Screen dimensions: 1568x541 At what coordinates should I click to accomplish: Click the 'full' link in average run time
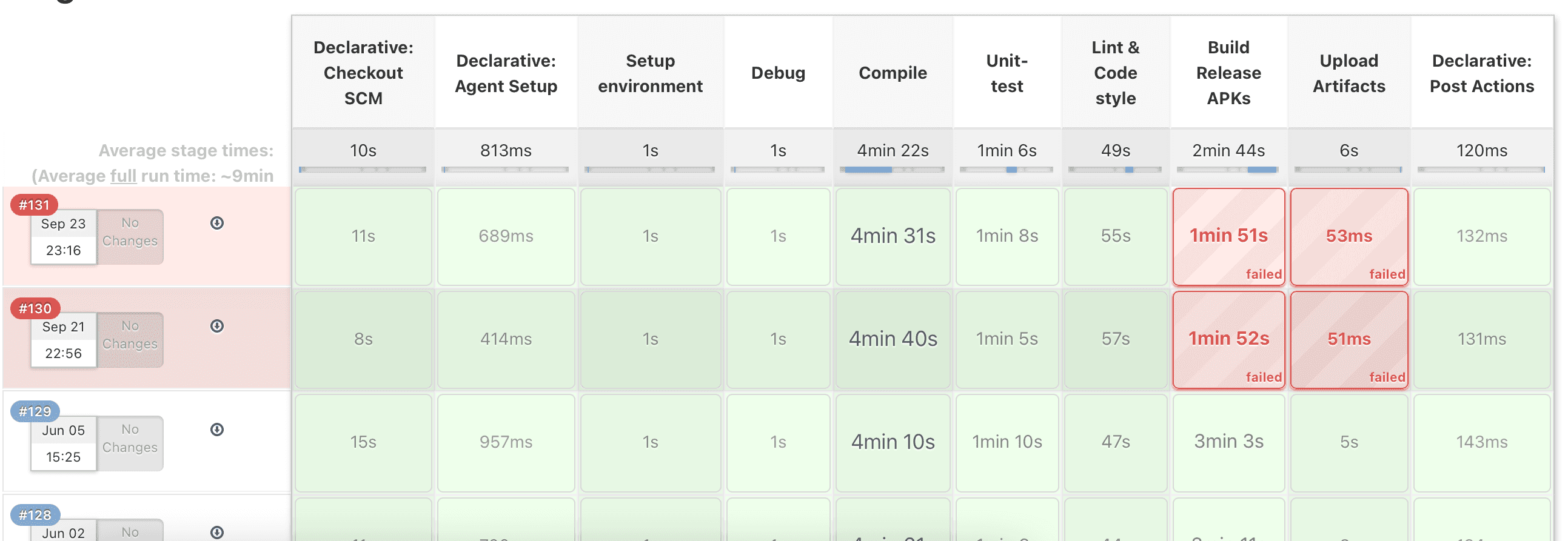[x=123, y=176]
